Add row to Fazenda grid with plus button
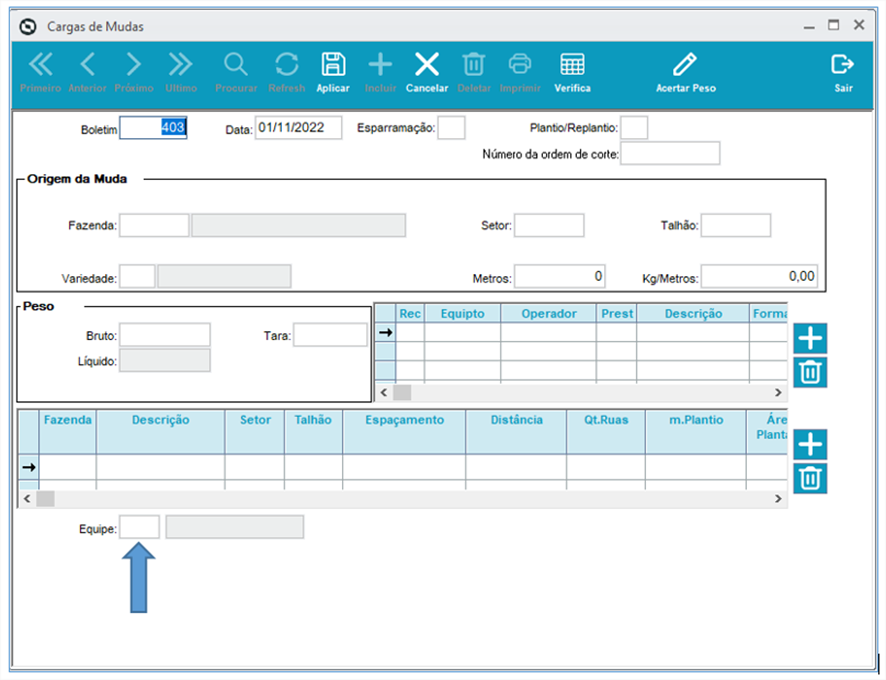This screenshot has width=886, height=680. (810, 444)
